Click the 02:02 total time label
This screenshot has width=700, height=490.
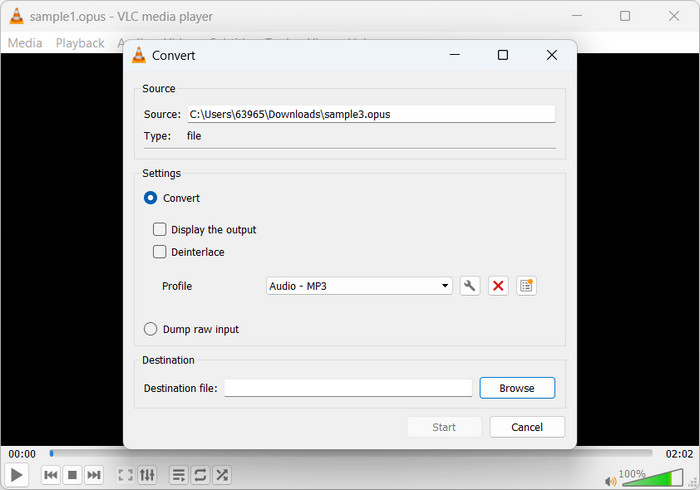679,454
